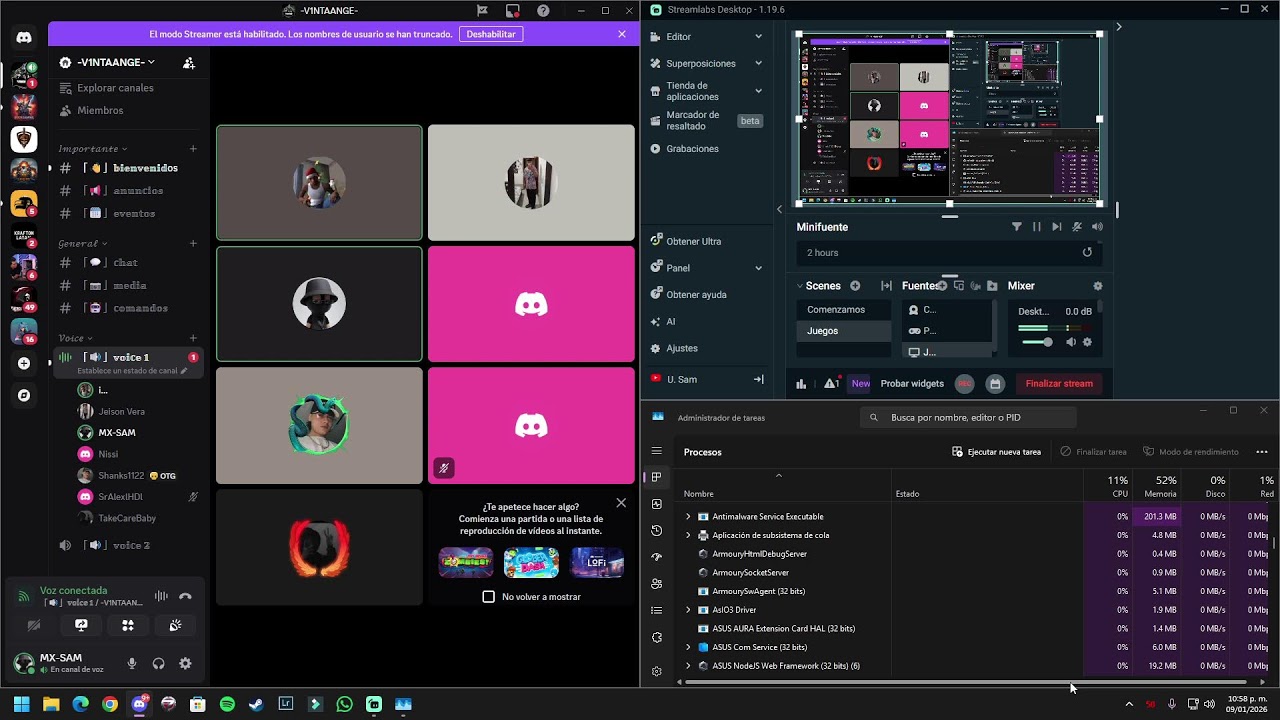Open Streamlabs performance stats bar icon
The image size is (1280, 720).
pos(801,384)
